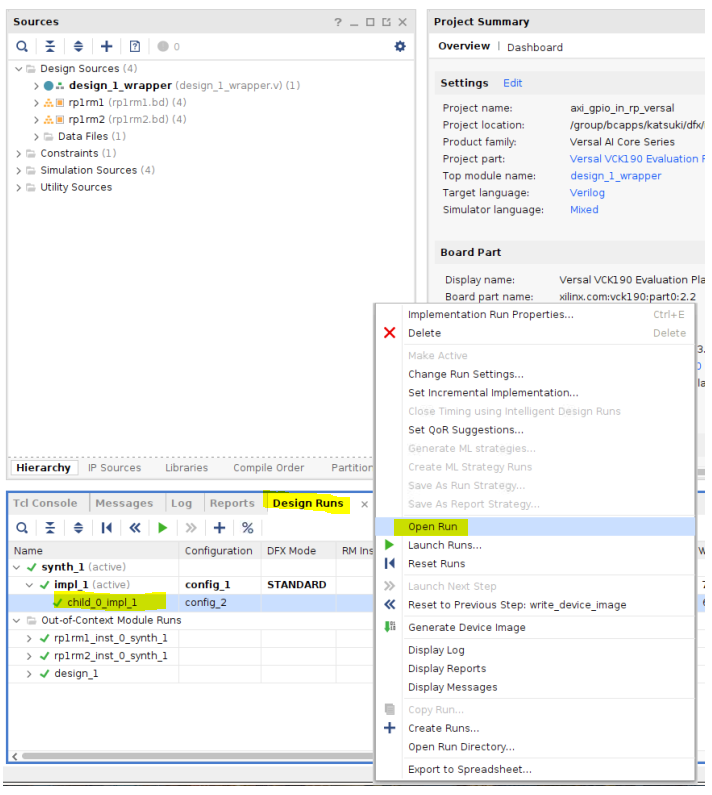Open Sources panel settings gear
Viewport: 712px width, 795px height.
tap(400, 47)
